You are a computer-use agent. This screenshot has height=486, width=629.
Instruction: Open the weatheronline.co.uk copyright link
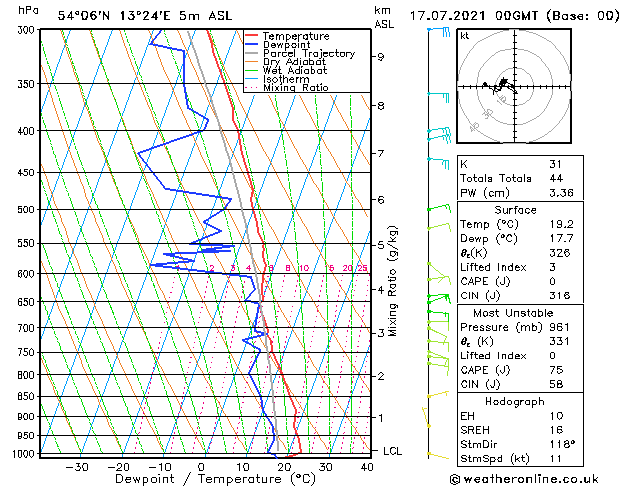524,479
